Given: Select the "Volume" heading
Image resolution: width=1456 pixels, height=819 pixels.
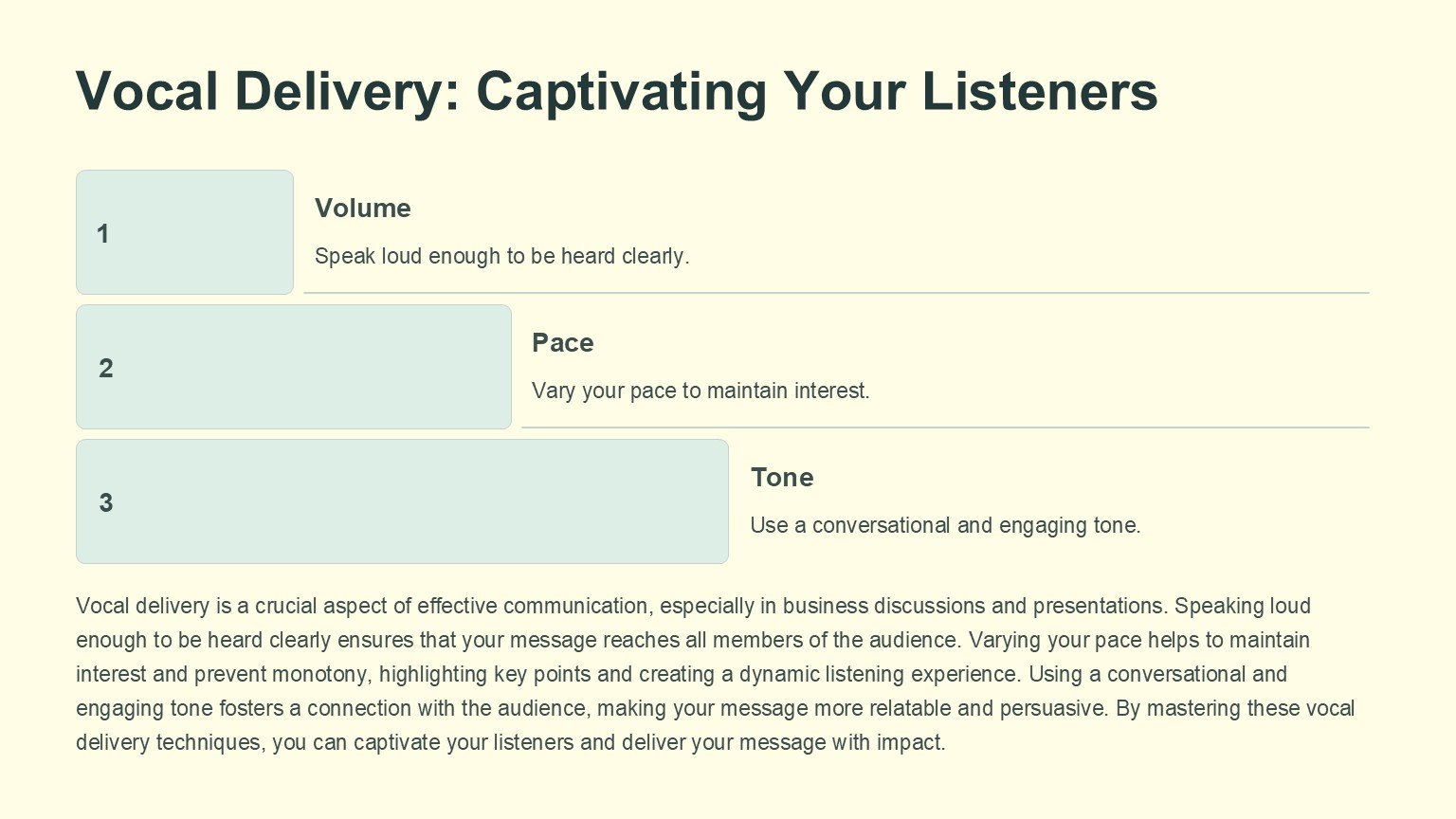Looking at the screenshot, I should [x=363, y=209].
